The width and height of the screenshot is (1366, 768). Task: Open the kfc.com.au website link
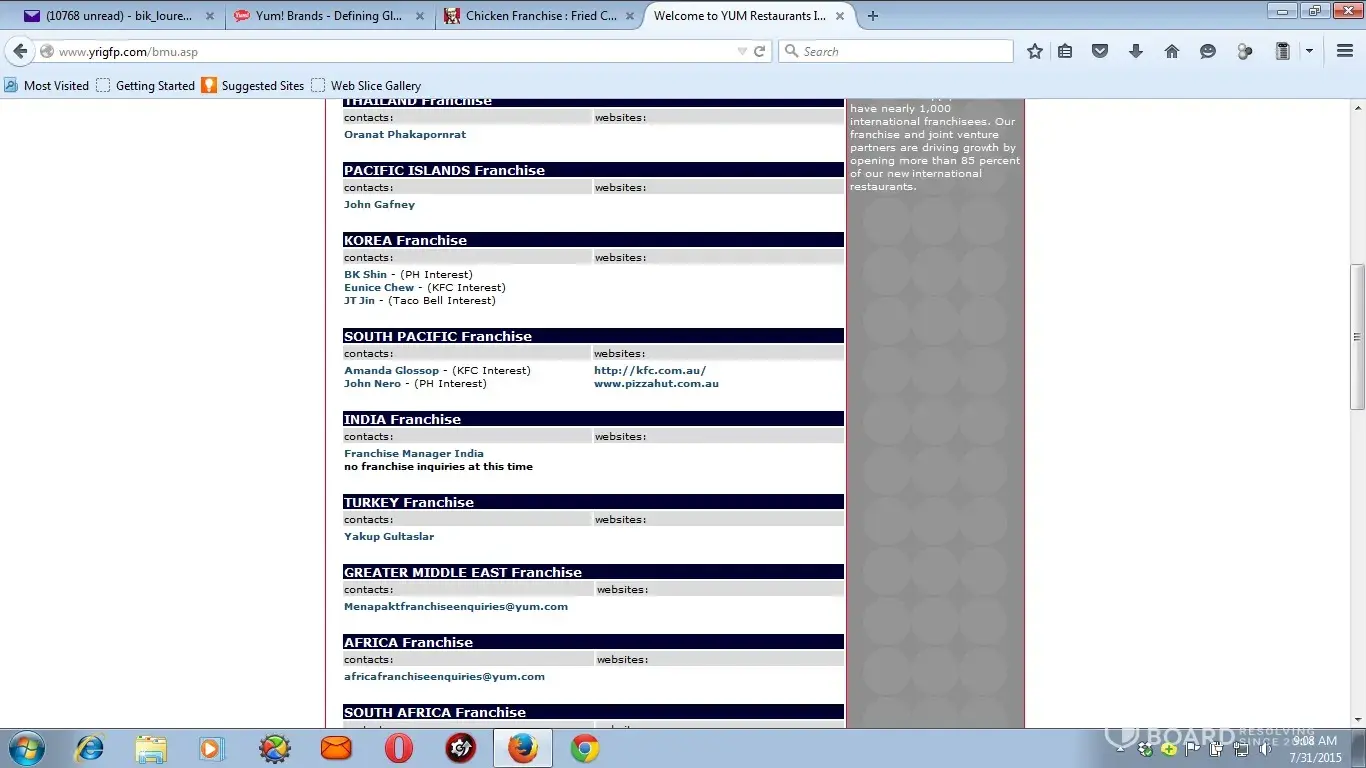650,371
